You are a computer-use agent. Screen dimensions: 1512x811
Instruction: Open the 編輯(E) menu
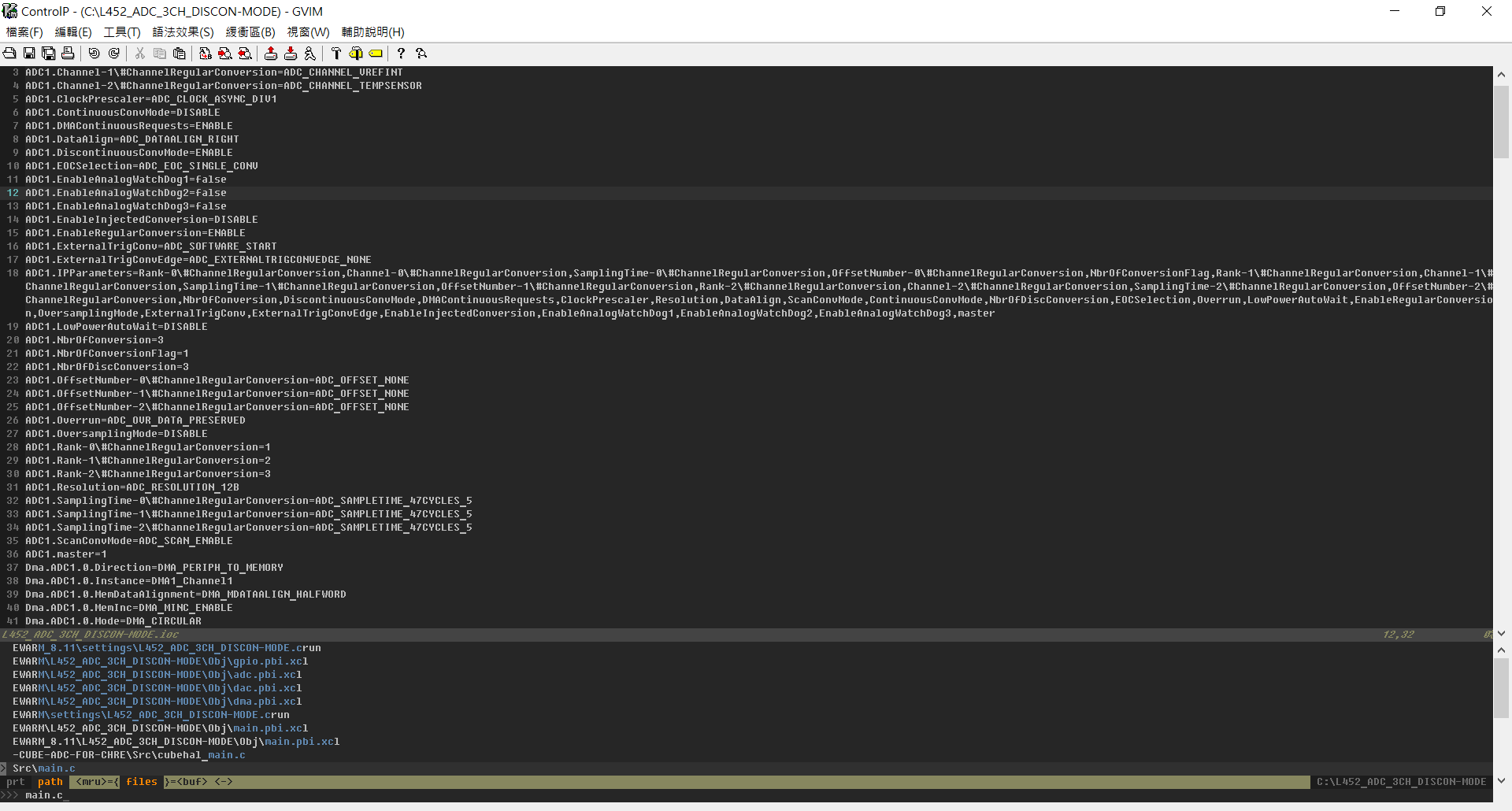73,32
